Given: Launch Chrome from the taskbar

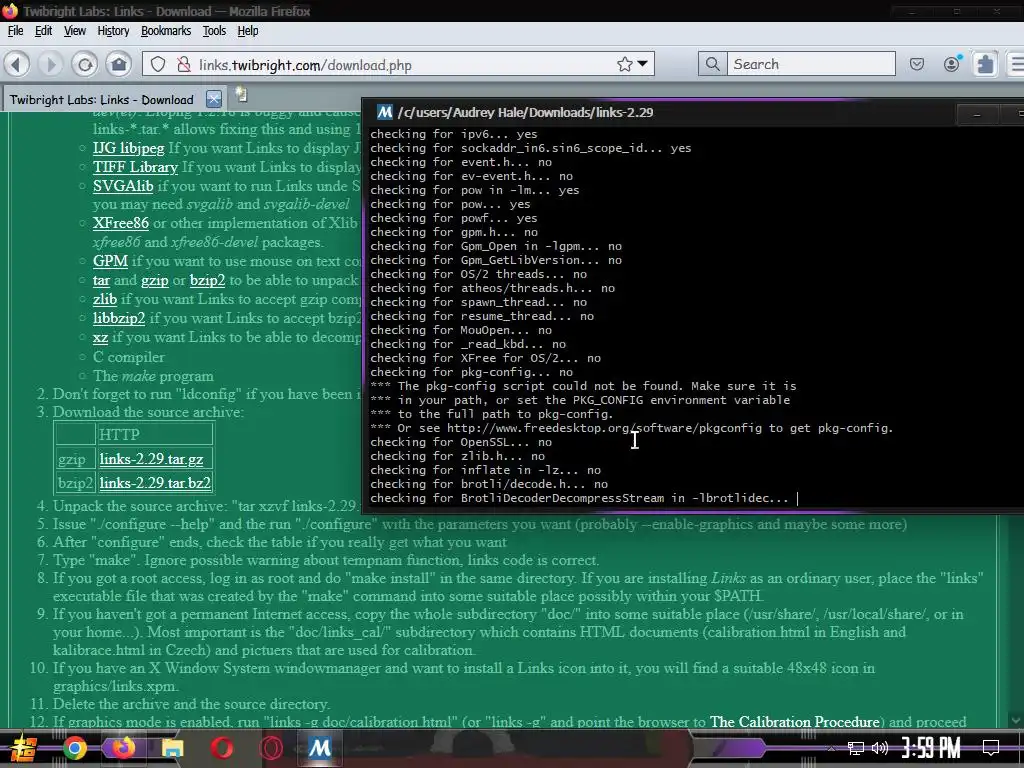Looking at the screenshot, I should 74,748.
